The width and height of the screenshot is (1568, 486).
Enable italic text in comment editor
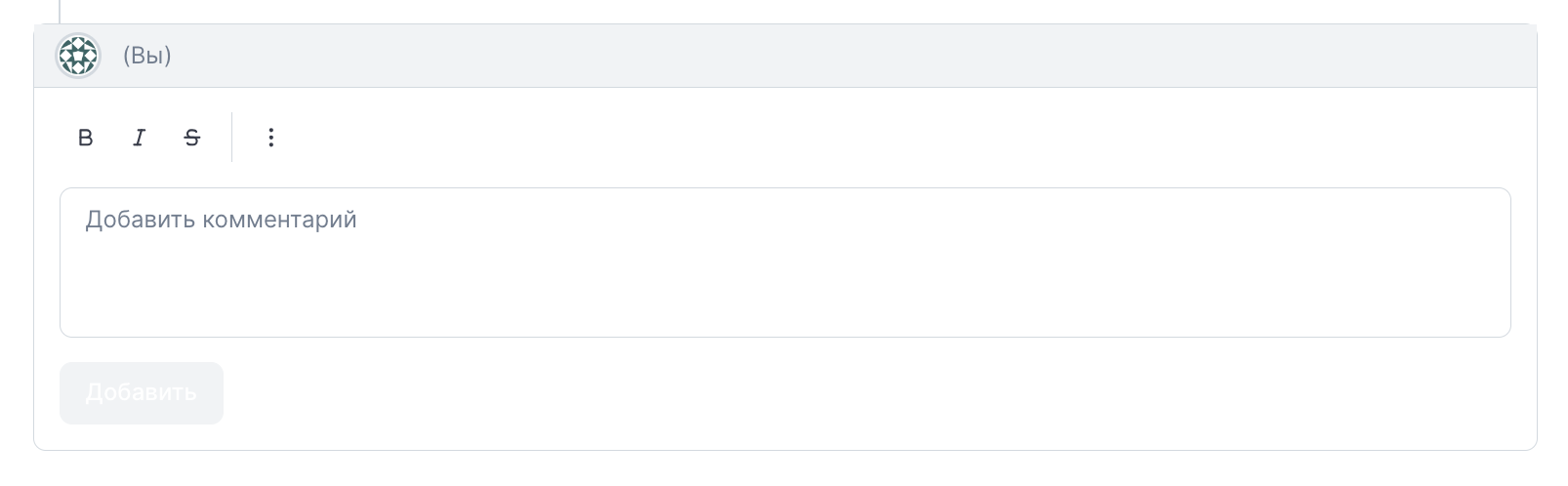[x=139, y=138]
